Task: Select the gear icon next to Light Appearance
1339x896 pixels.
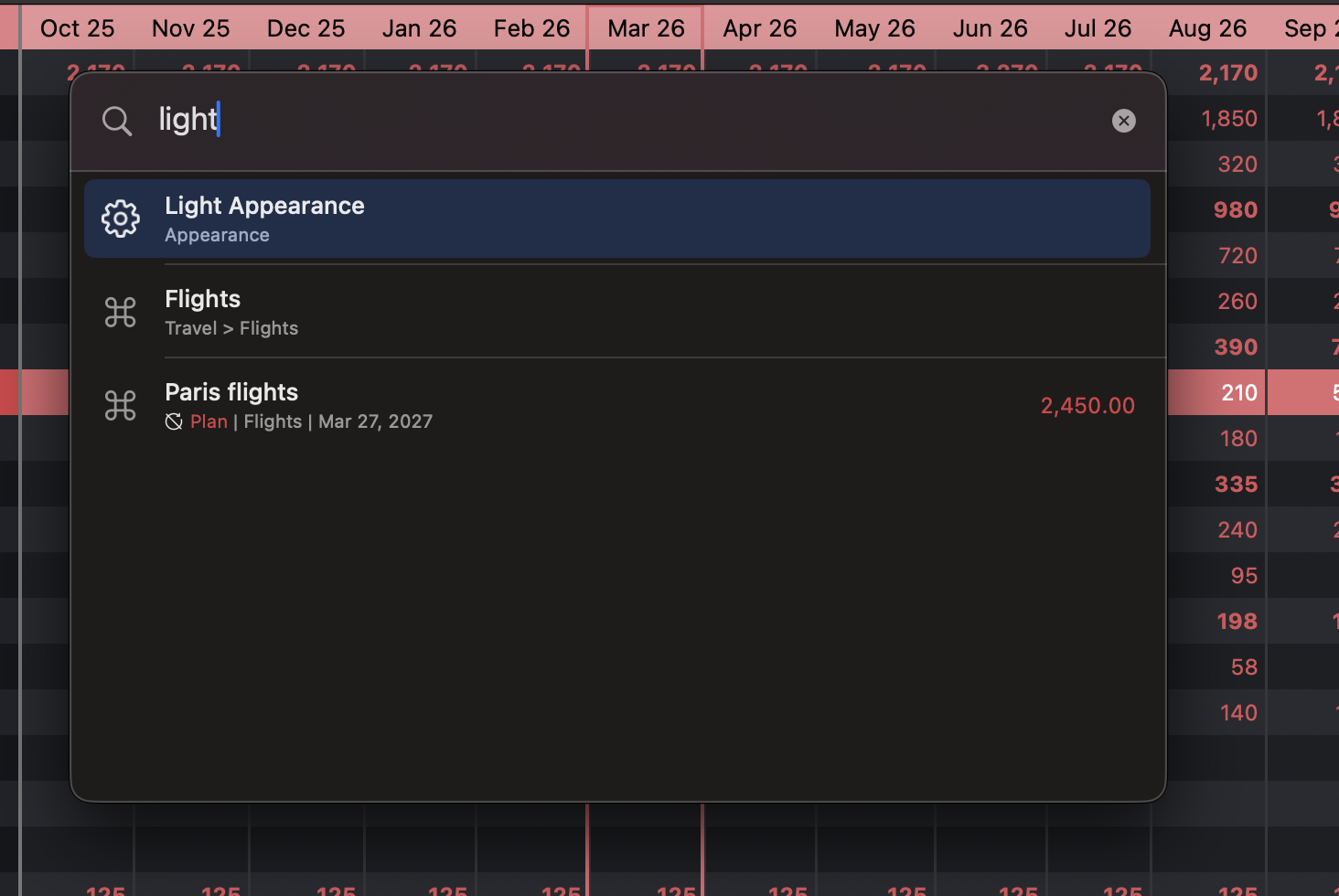Action: click(x=120, y=219)
